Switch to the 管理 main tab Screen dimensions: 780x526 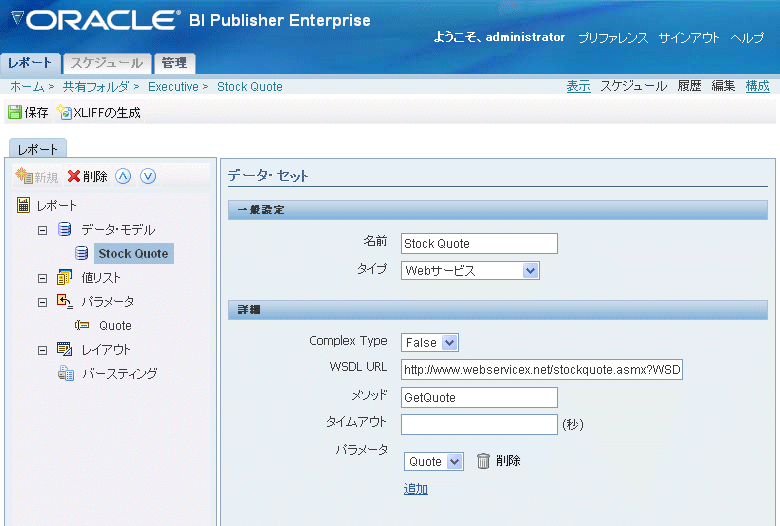[175, 63]
